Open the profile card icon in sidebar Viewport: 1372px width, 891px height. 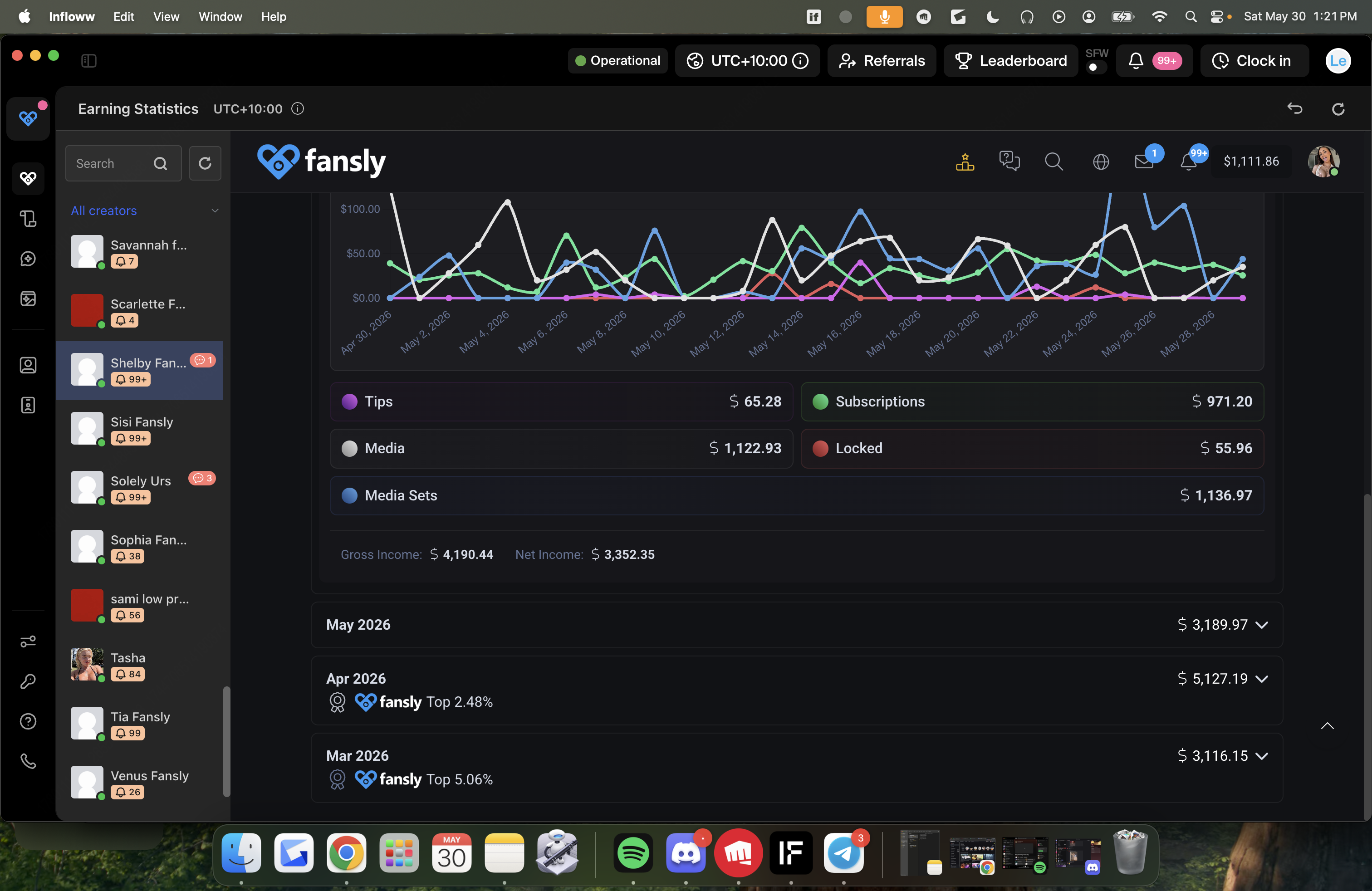(x=28, y=365)
